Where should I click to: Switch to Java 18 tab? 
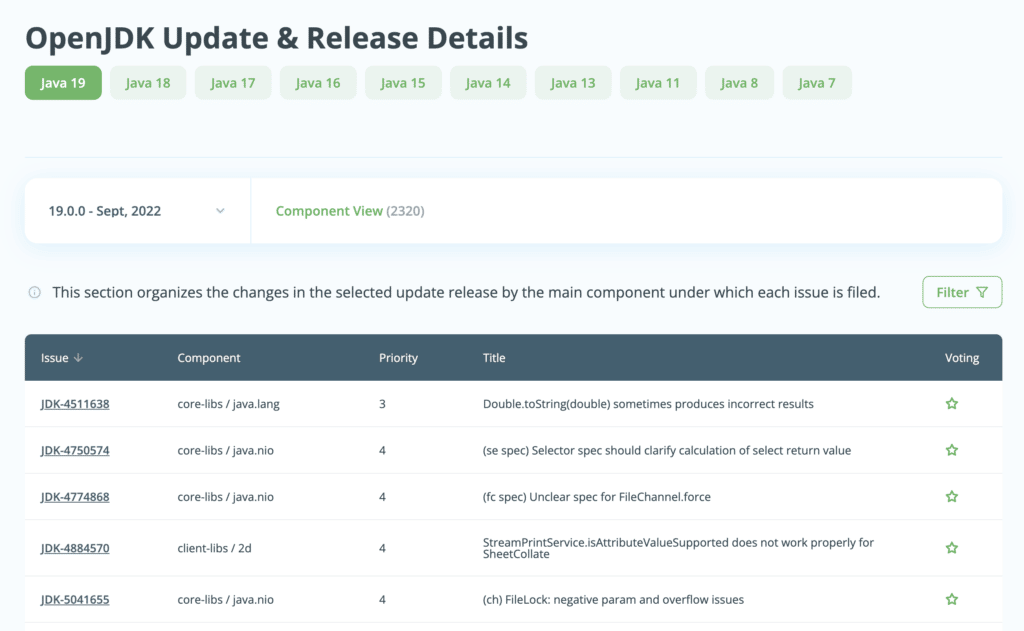[x=148, y=83]
